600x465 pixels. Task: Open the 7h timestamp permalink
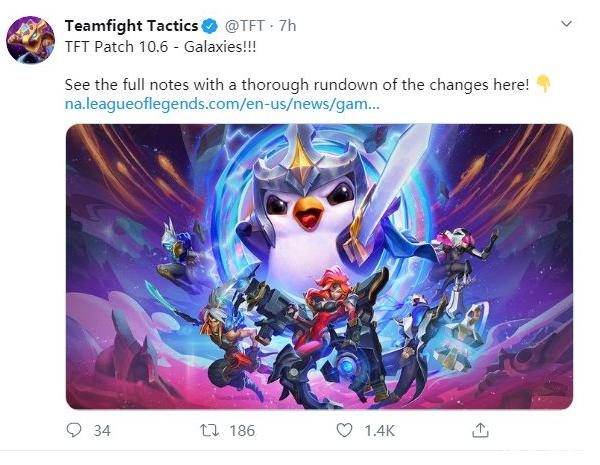coord(287,26)
